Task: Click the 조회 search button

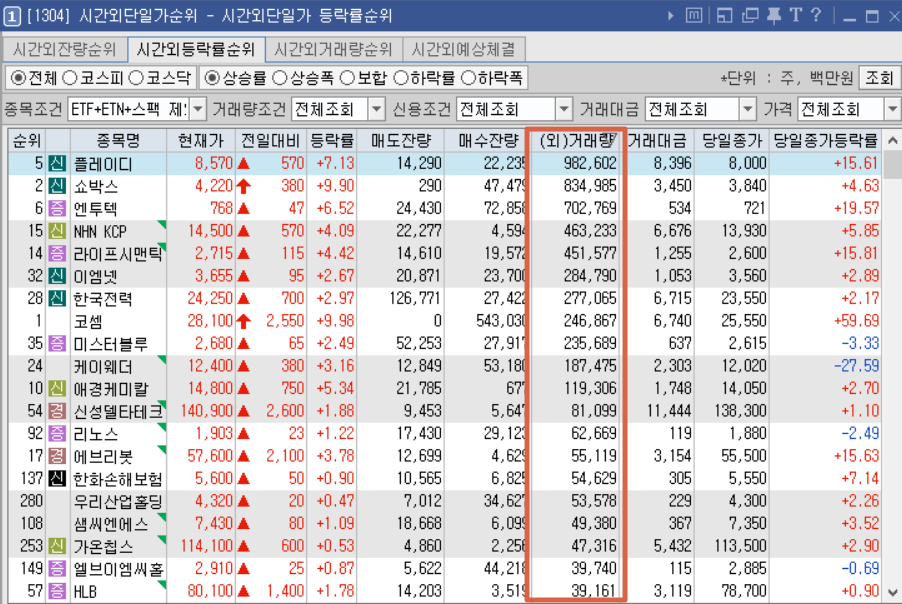Action: click(x=880, y=78)
